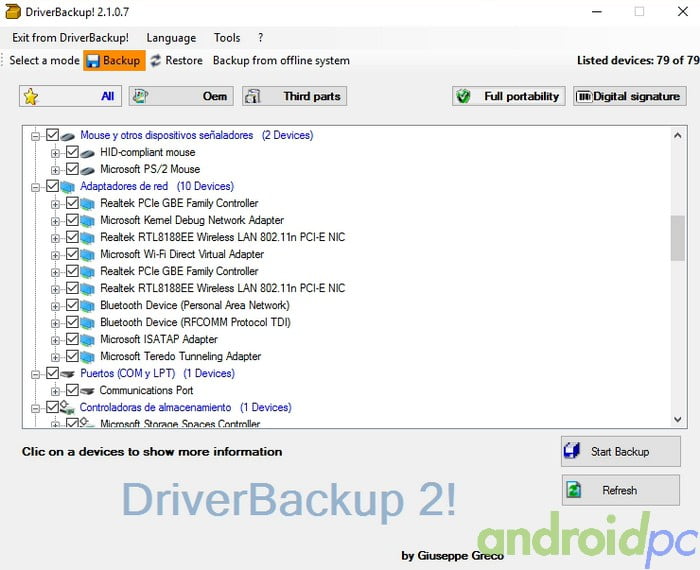
Task: Open the Language menu
Action: coord(171,37)
